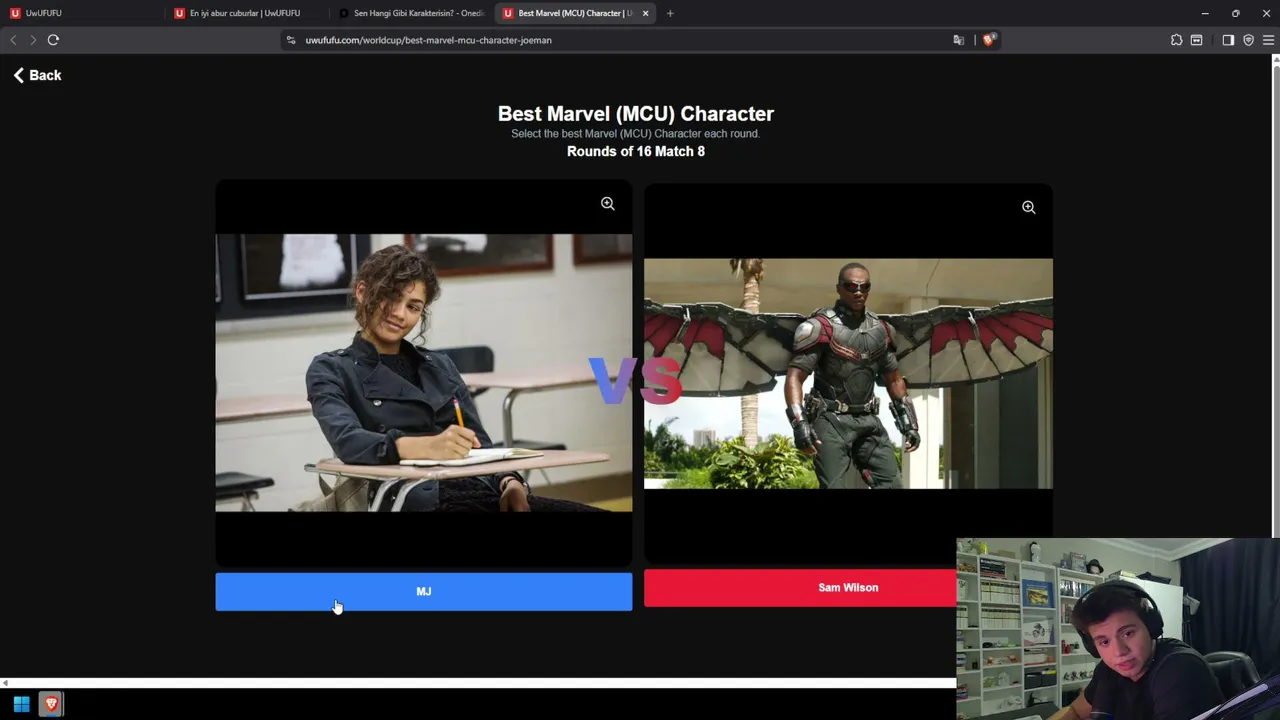Reload the current page
The height and width of the screenshot is (720, 1280).
(53, 40)
